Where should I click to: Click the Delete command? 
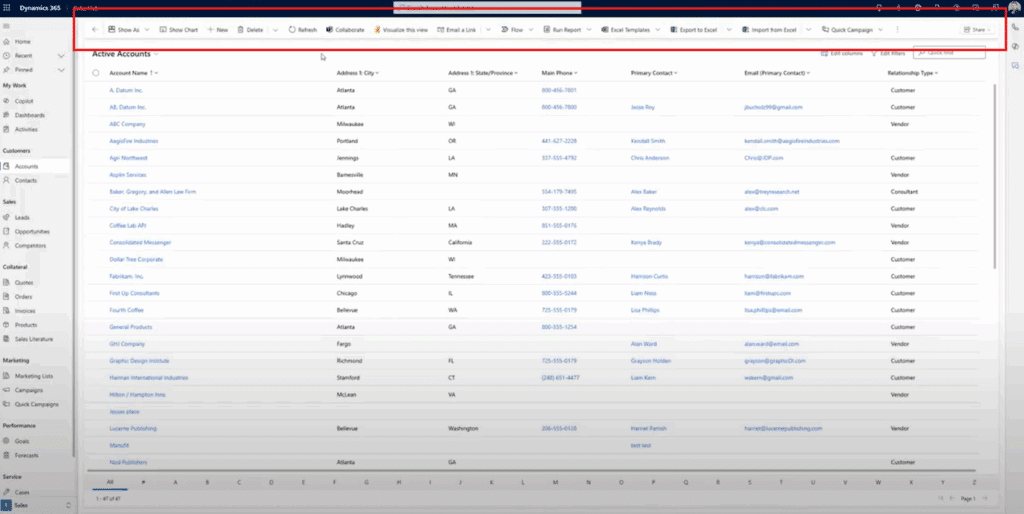pyautogui.click(x=250, y=29)
